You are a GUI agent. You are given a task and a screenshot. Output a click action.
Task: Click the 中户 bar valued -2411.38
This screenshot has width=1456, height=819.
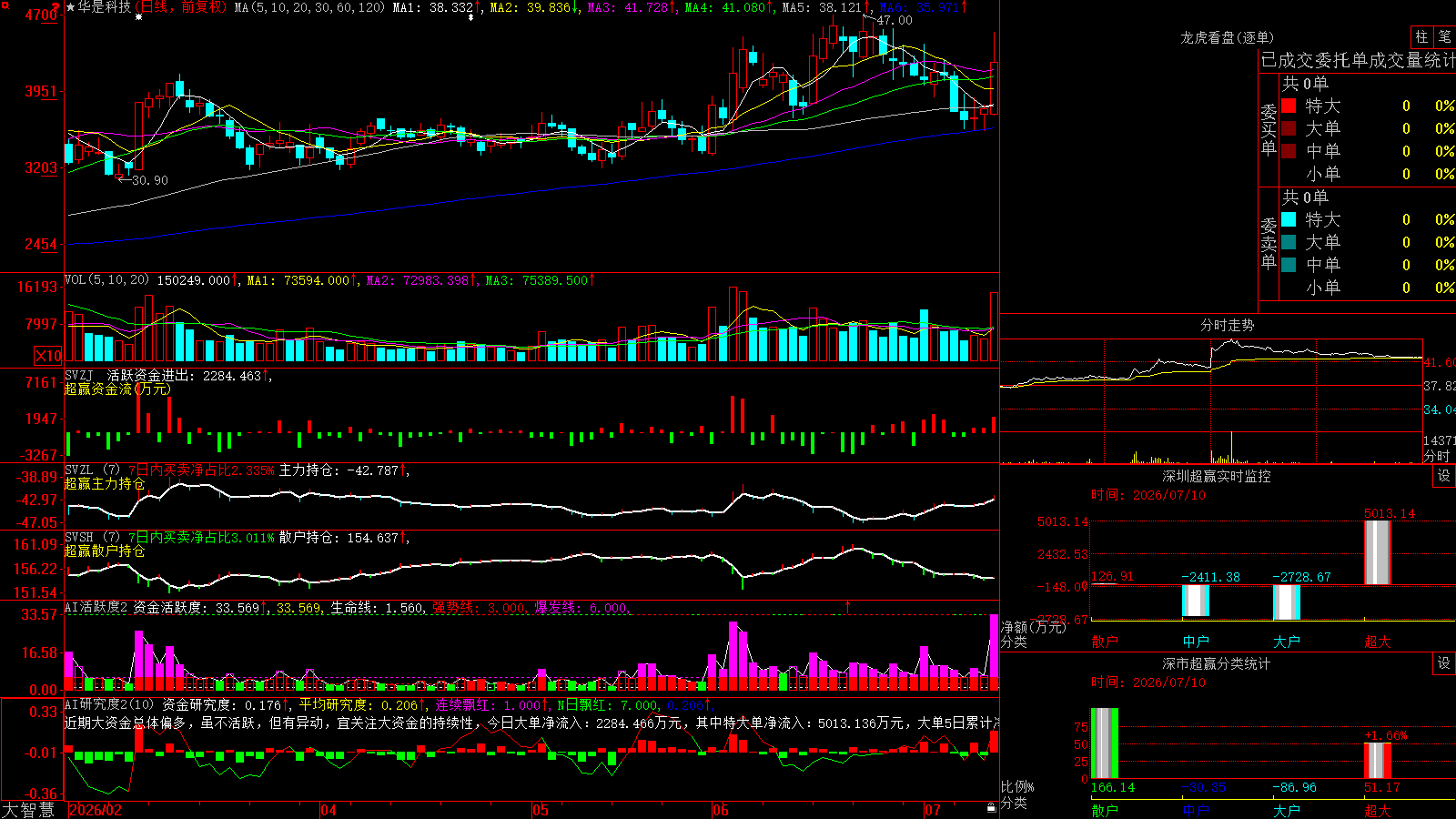click(x=1196, y=601)
